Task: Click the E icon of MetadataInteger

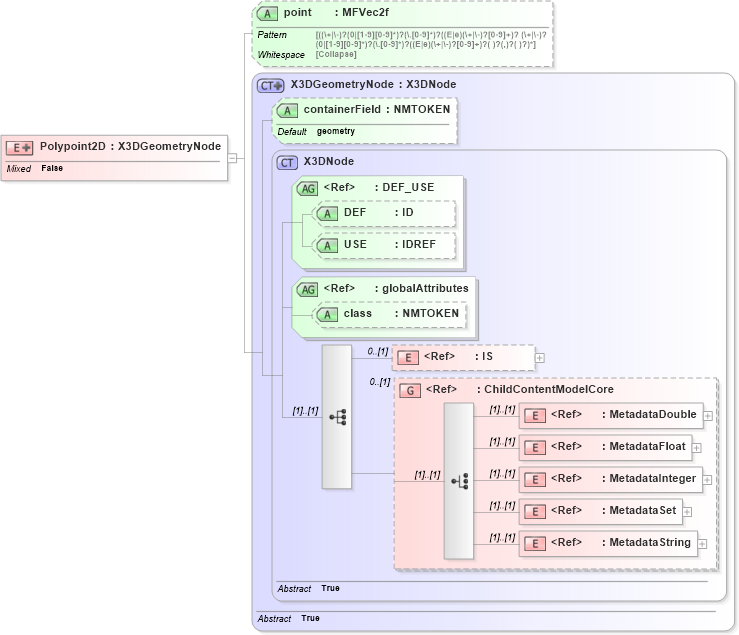Action: coord(535,479)
